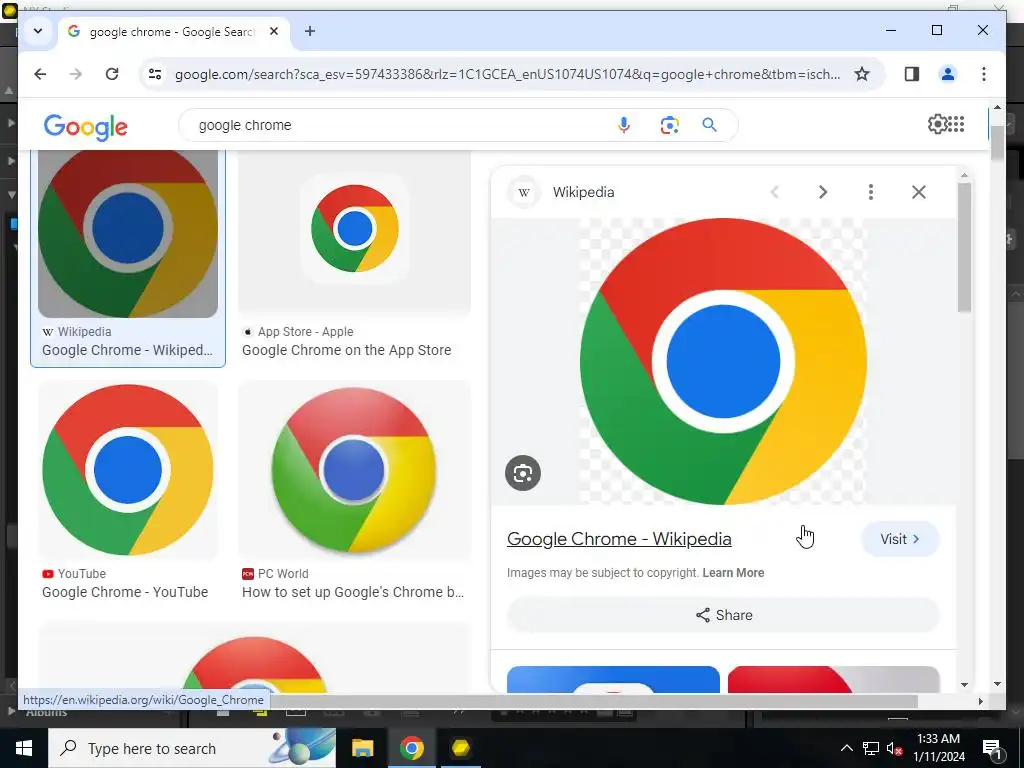Close the google chrome search tab
Image resolution: width=1024 pixels, height=768 pixels.
274,31
